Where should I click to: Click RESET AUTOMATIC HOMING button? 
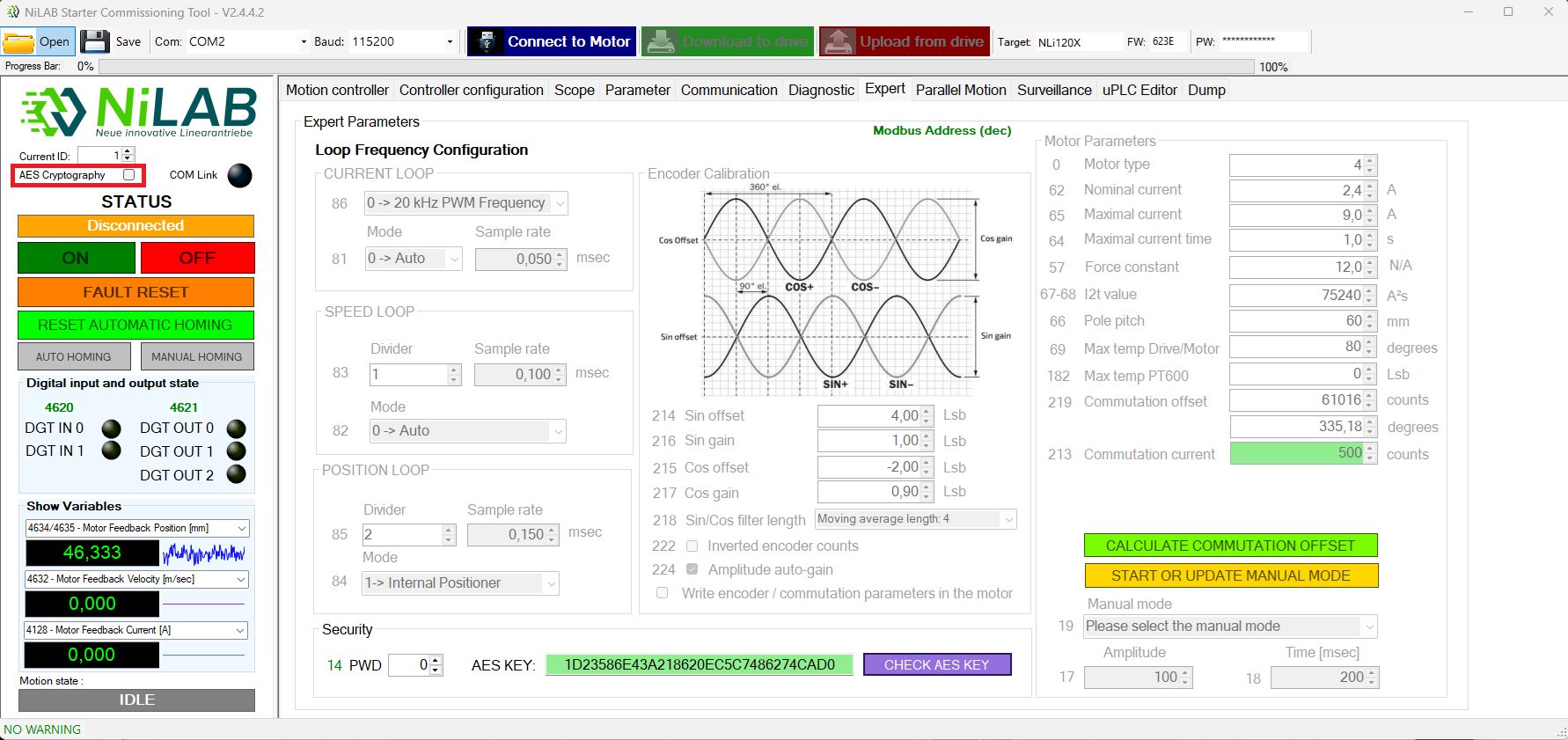(136, 325)
